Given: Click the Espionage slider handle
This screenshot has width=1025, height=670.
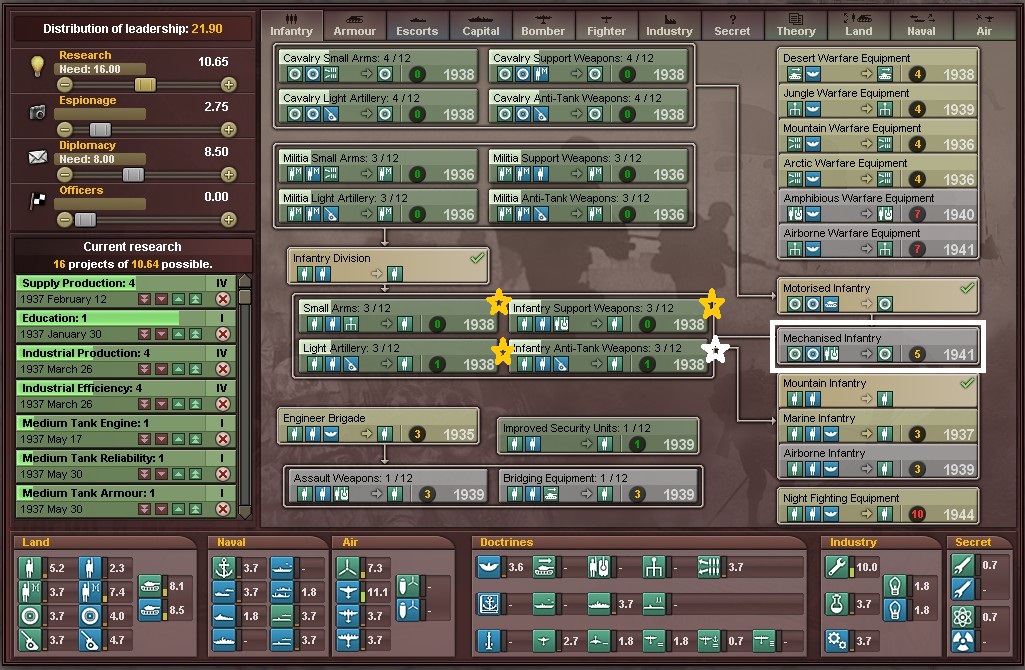Looking at the screenshot, I should click(x=100, y=129).
